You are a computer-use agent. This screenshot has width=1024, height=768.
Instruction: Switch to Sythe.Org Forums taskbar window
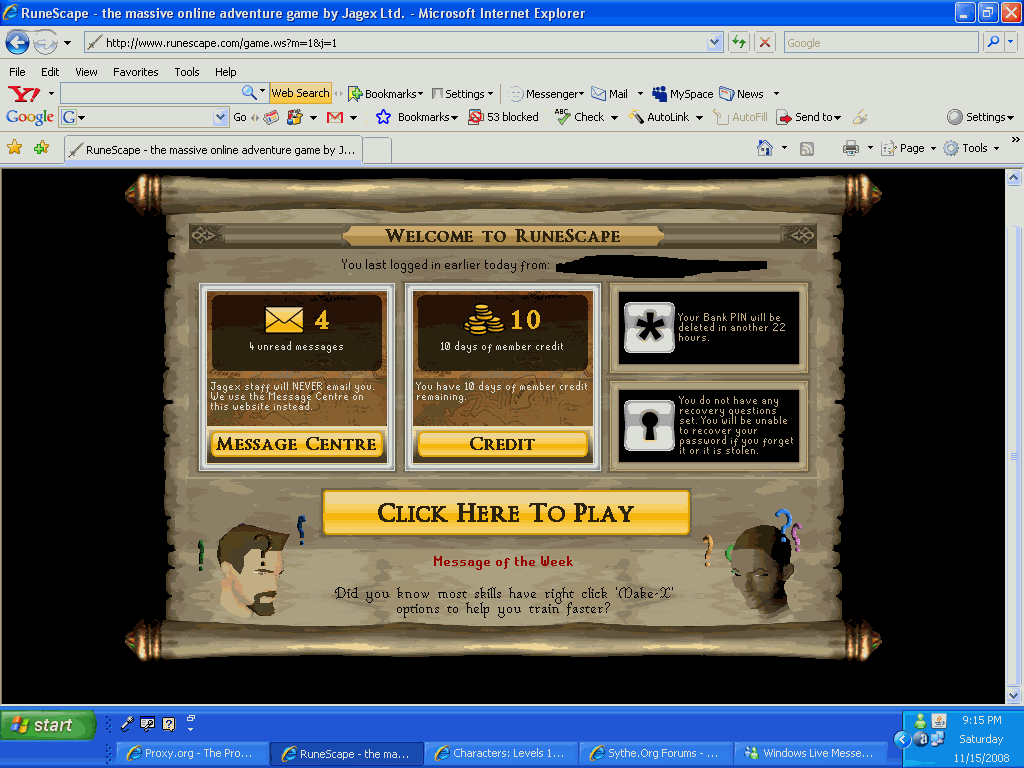[654, 753]
